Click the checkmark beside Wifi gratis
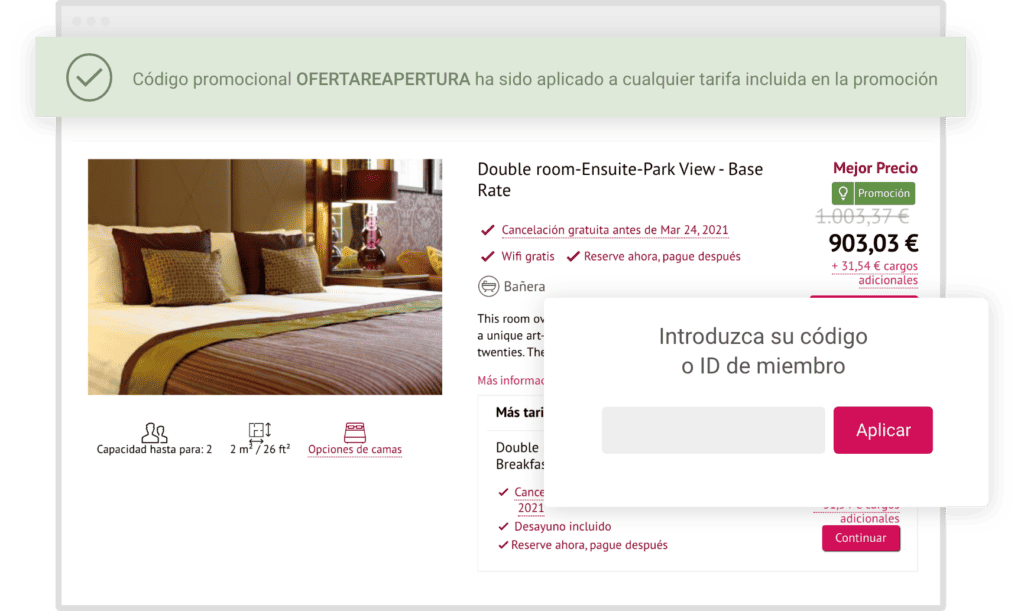The height and width of the screenshot is (611, 1024). click(487, 257)
